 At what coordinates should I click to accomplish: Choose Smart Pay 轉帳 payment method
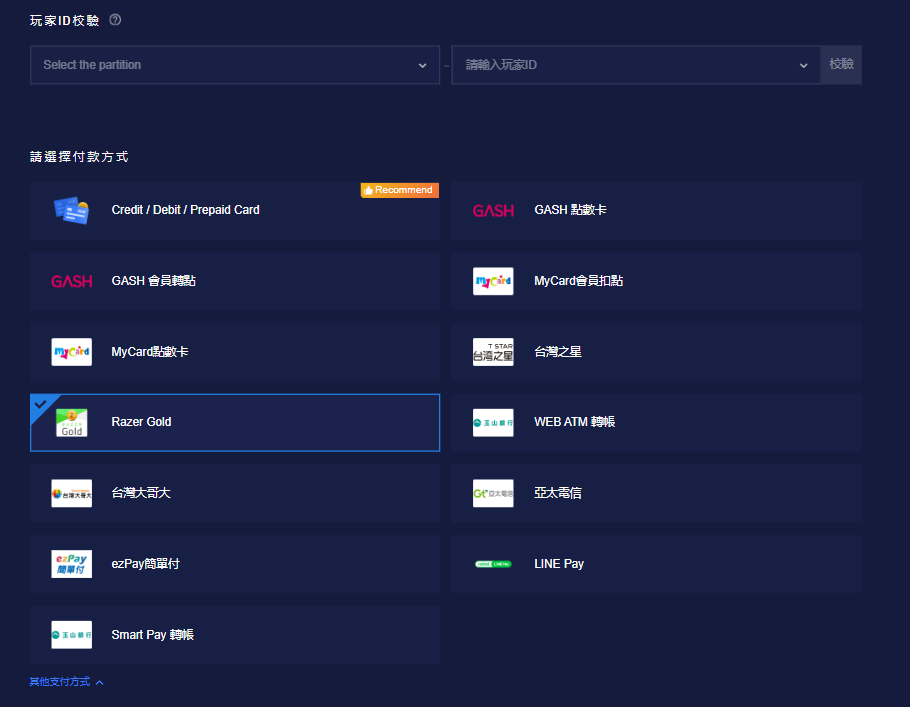235,635
